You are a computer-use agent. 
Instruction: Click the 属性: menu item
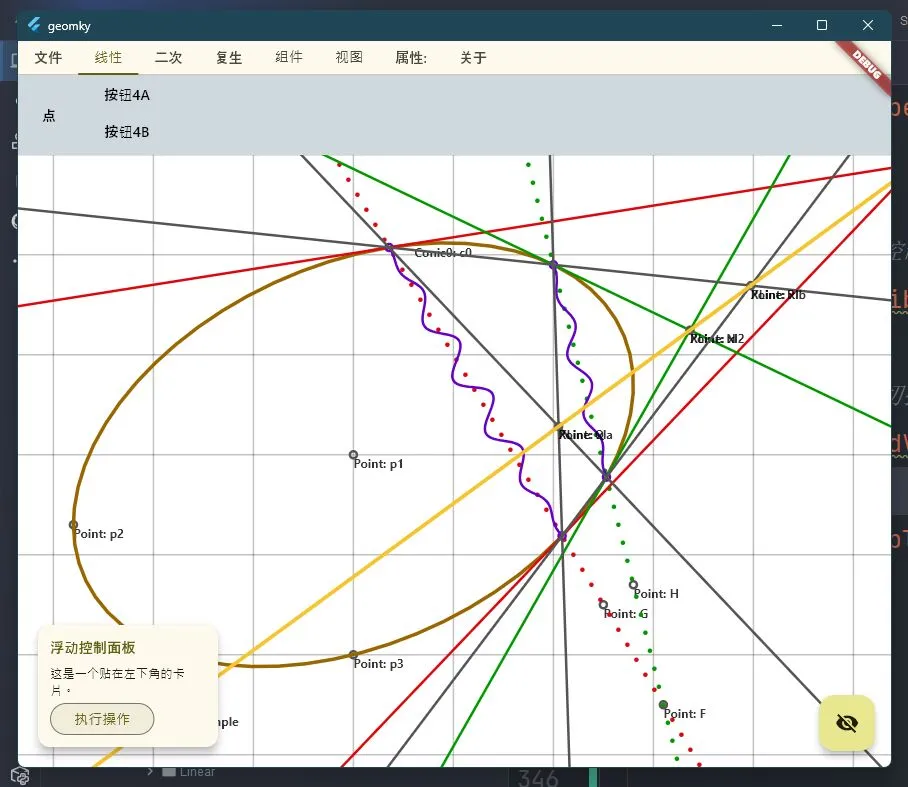pos(411,58)
